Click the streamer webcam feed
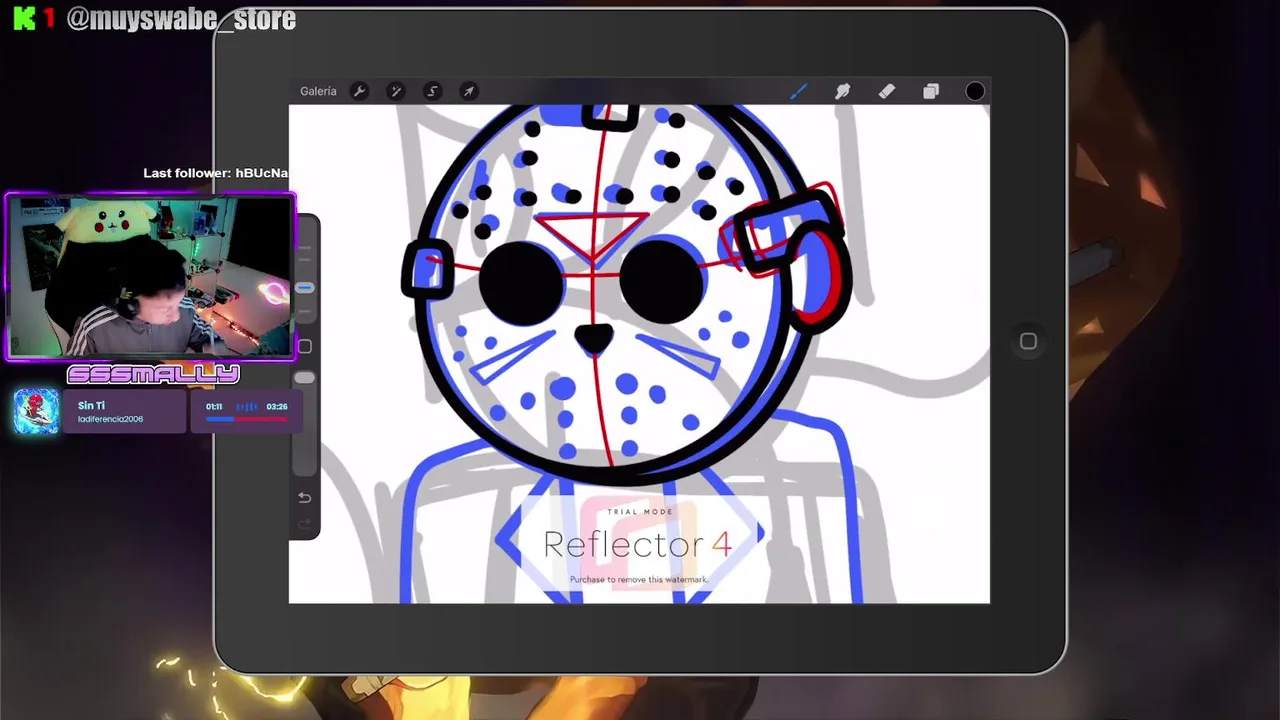Viewport: 1280px width, 720px height. [151, 277]
